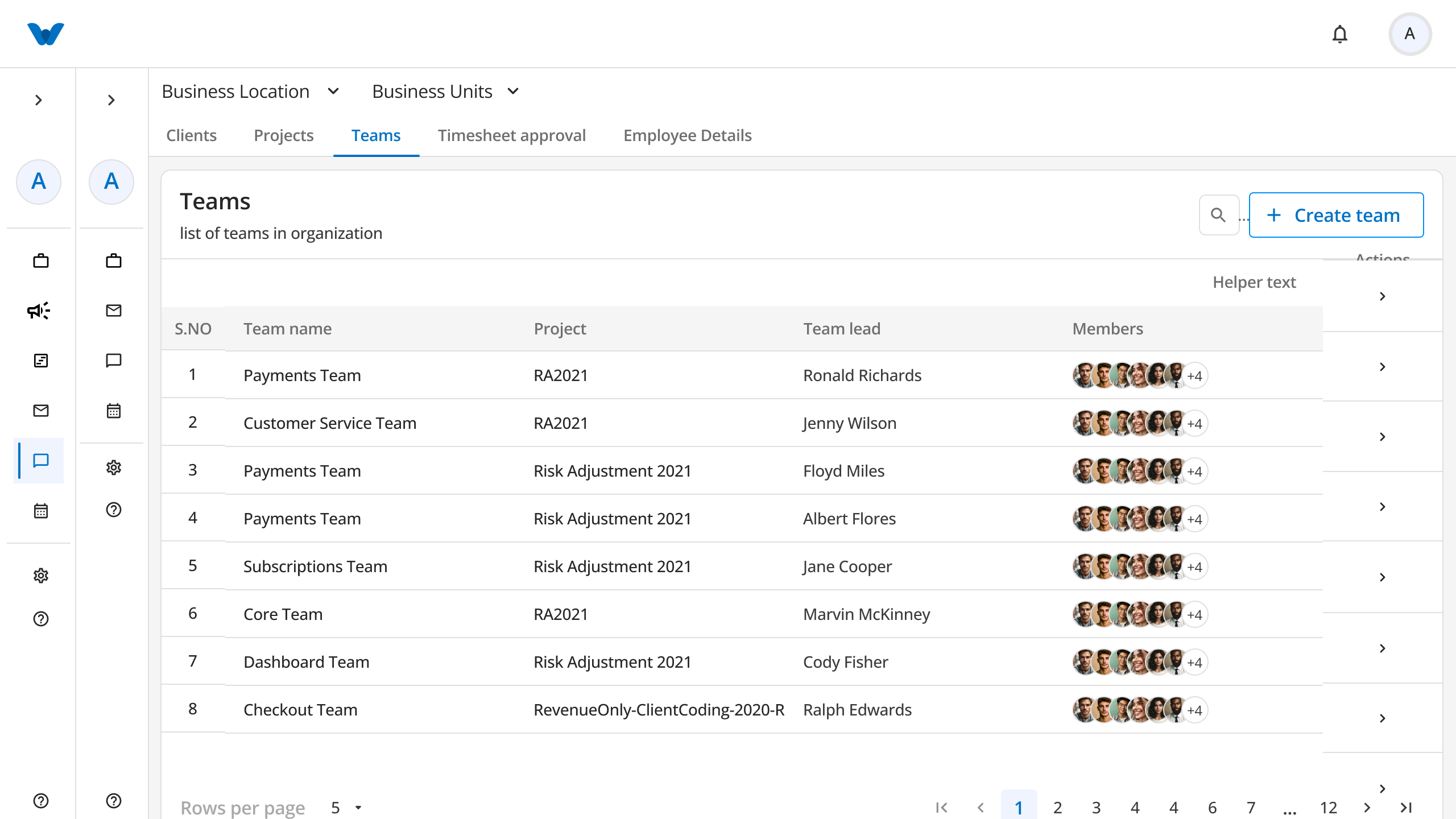Open the chat bubble icon in second sidebar

114,361
